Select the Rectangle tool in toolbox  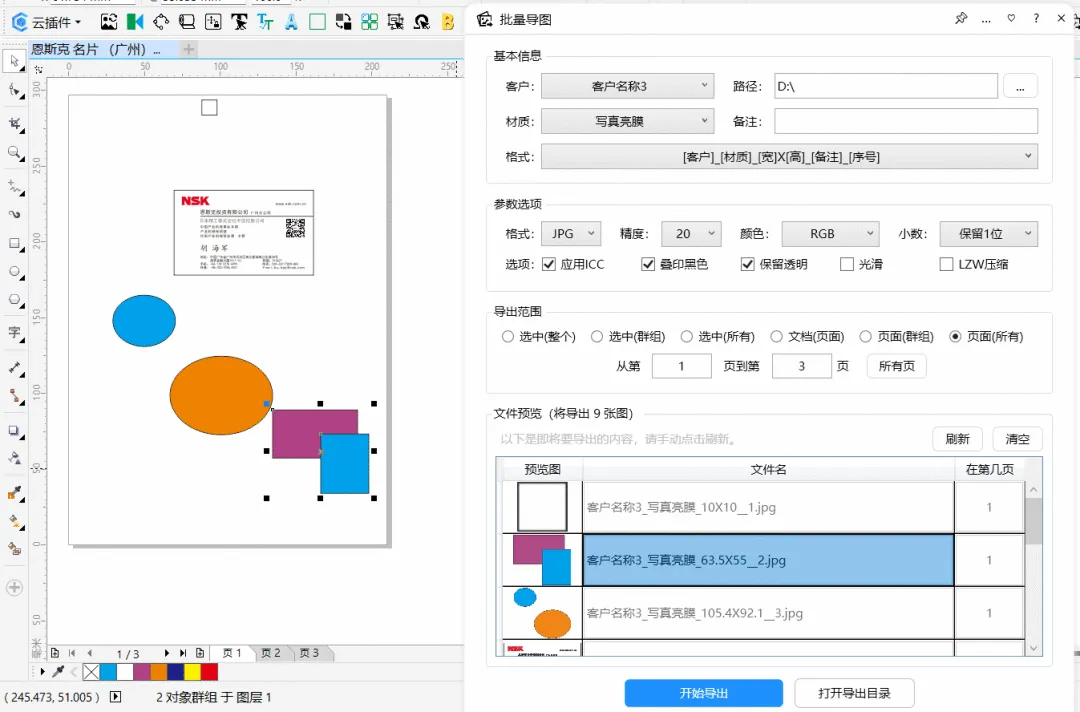coord(14,243)
